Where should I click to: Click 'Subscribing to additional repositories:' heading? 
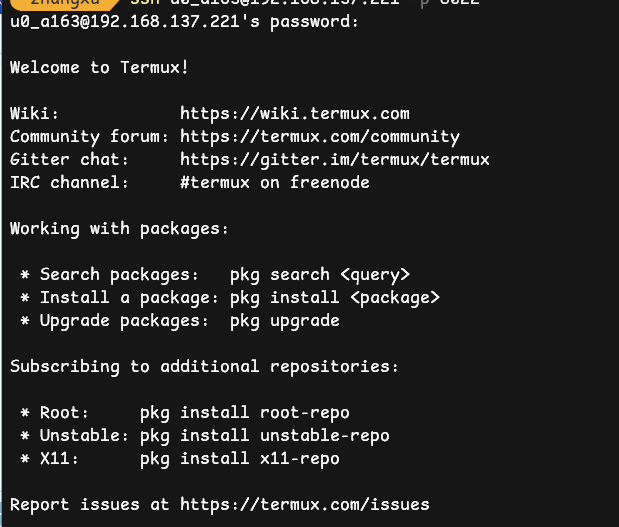tap(204, 367)
